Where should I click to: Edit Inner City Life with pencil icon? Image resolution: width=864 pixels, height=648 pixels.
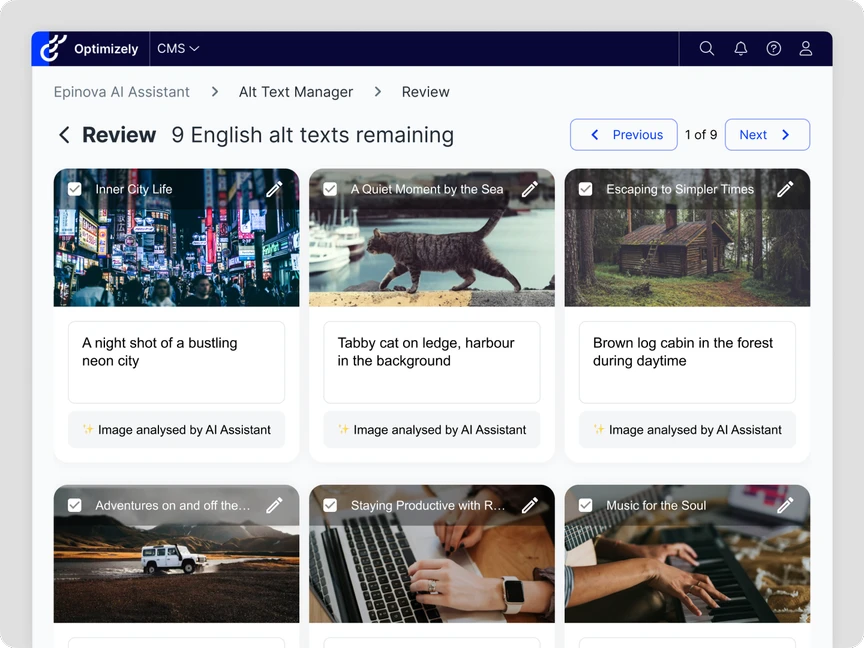click(x=274, y=189)
